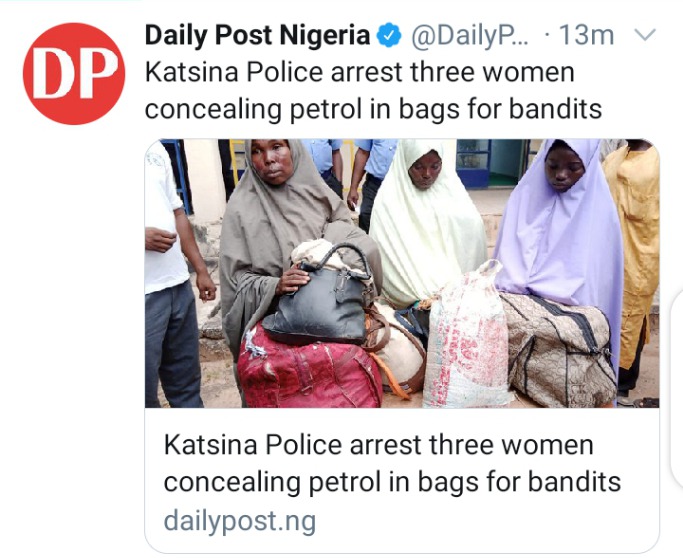Expand the tweet options chevron menu

644,35
